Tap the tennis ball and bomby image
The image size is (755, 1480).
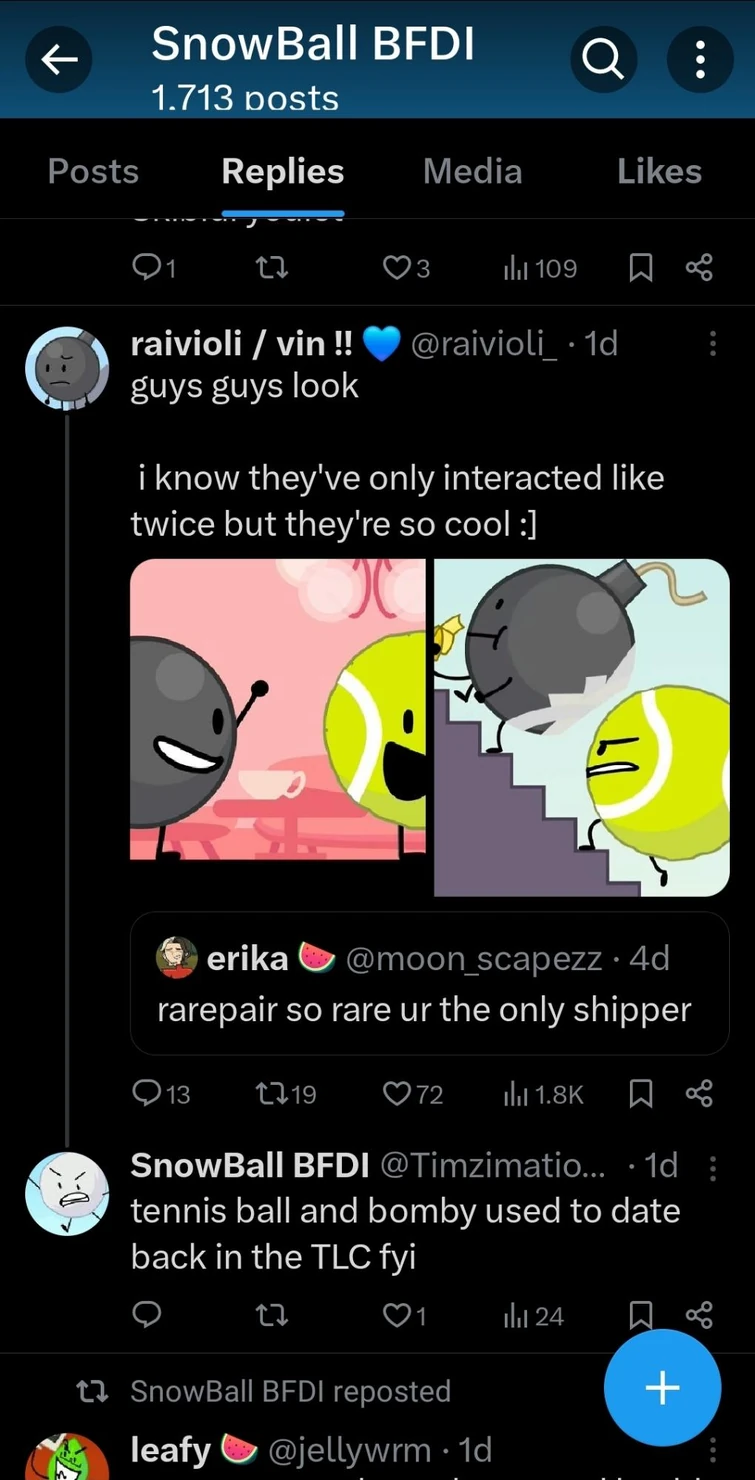pos(428,726)
